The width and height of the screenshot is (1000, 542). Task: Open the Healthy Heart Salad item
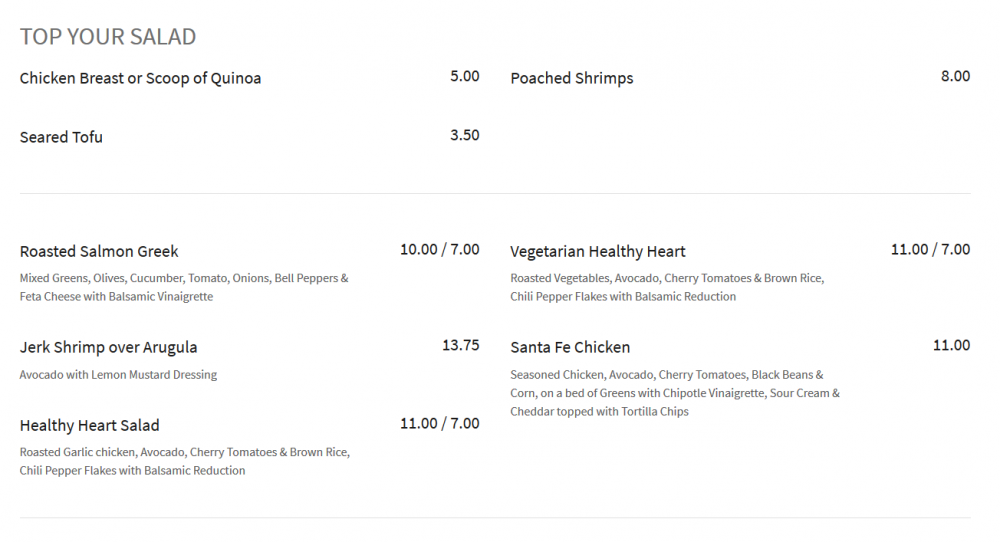[89, 425]
